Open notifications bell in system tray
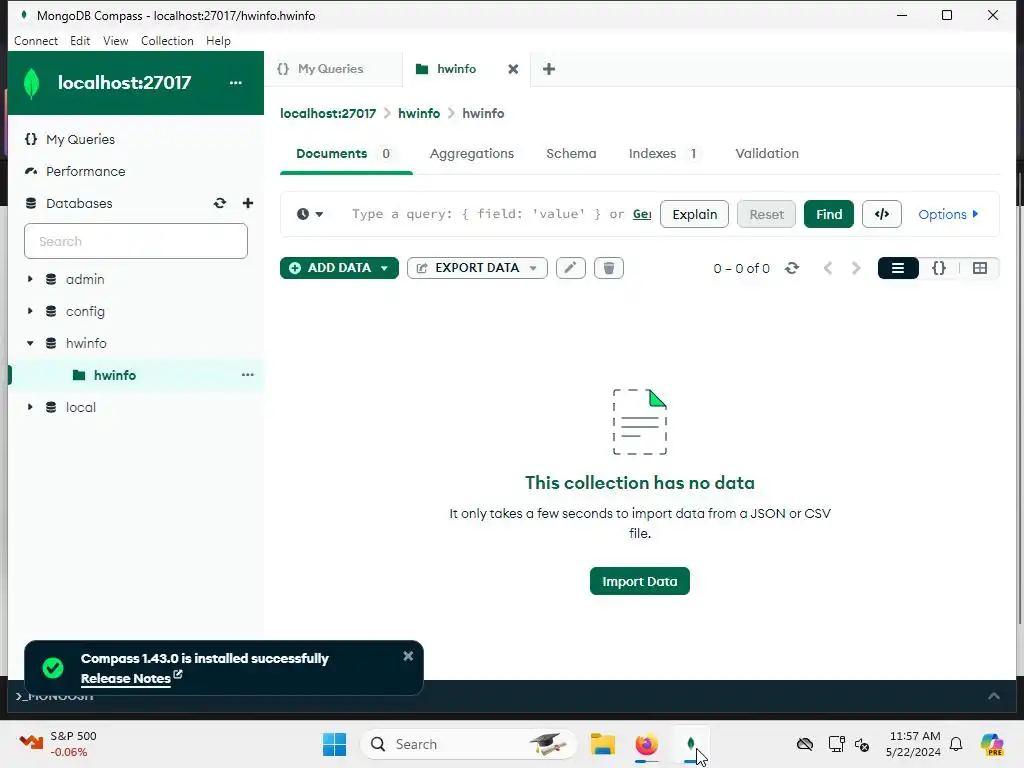Viewport: 1024px width, 768px height. click(x=956, y=744)
